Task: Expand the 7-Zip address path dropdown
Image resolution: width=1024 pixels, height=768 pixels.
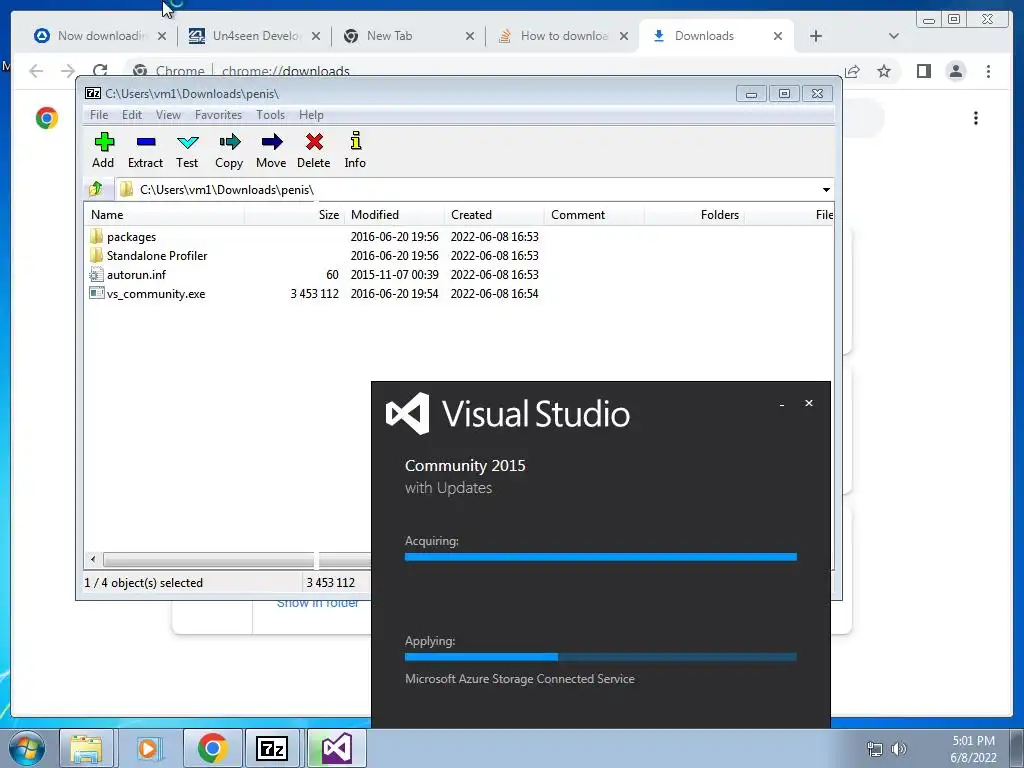Action: [x=826, y=189]
